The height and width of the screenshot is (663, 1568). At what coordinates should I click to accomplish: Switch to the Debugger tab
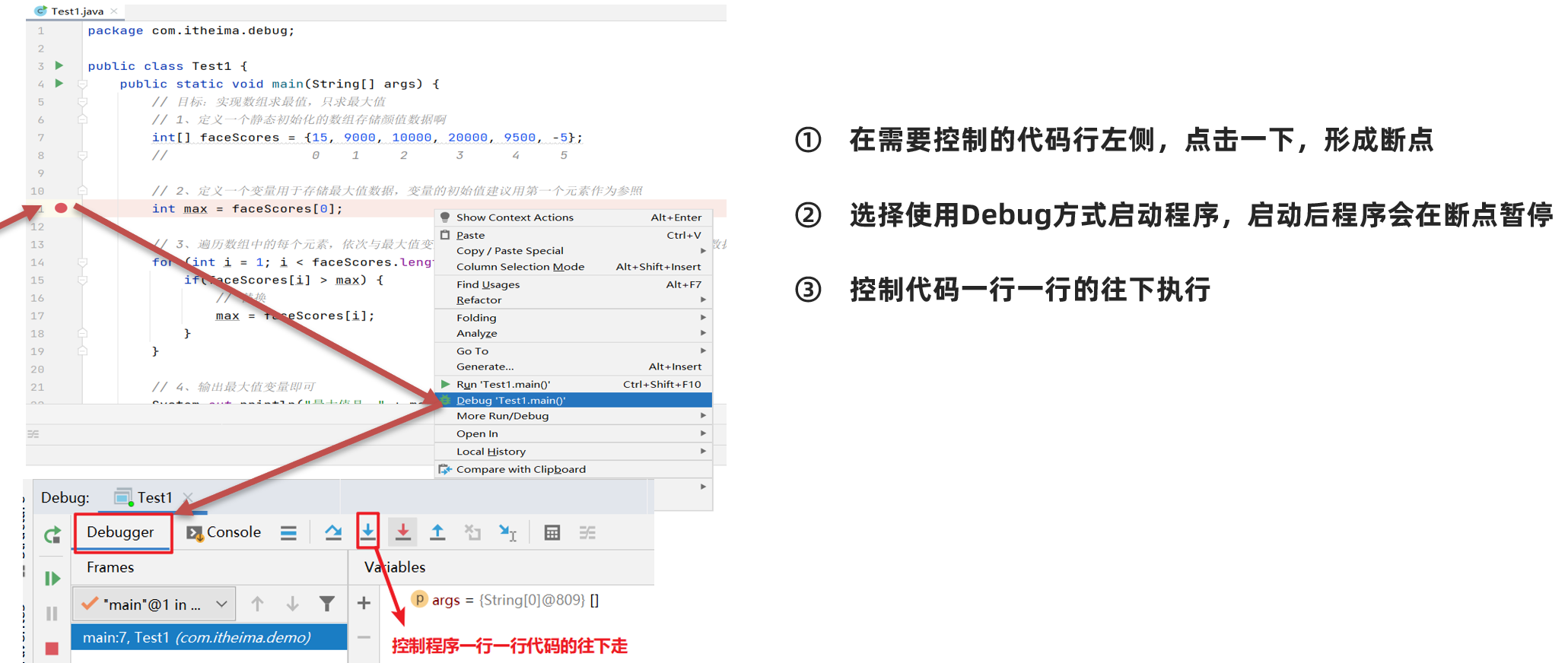click(x=120, y=532)
